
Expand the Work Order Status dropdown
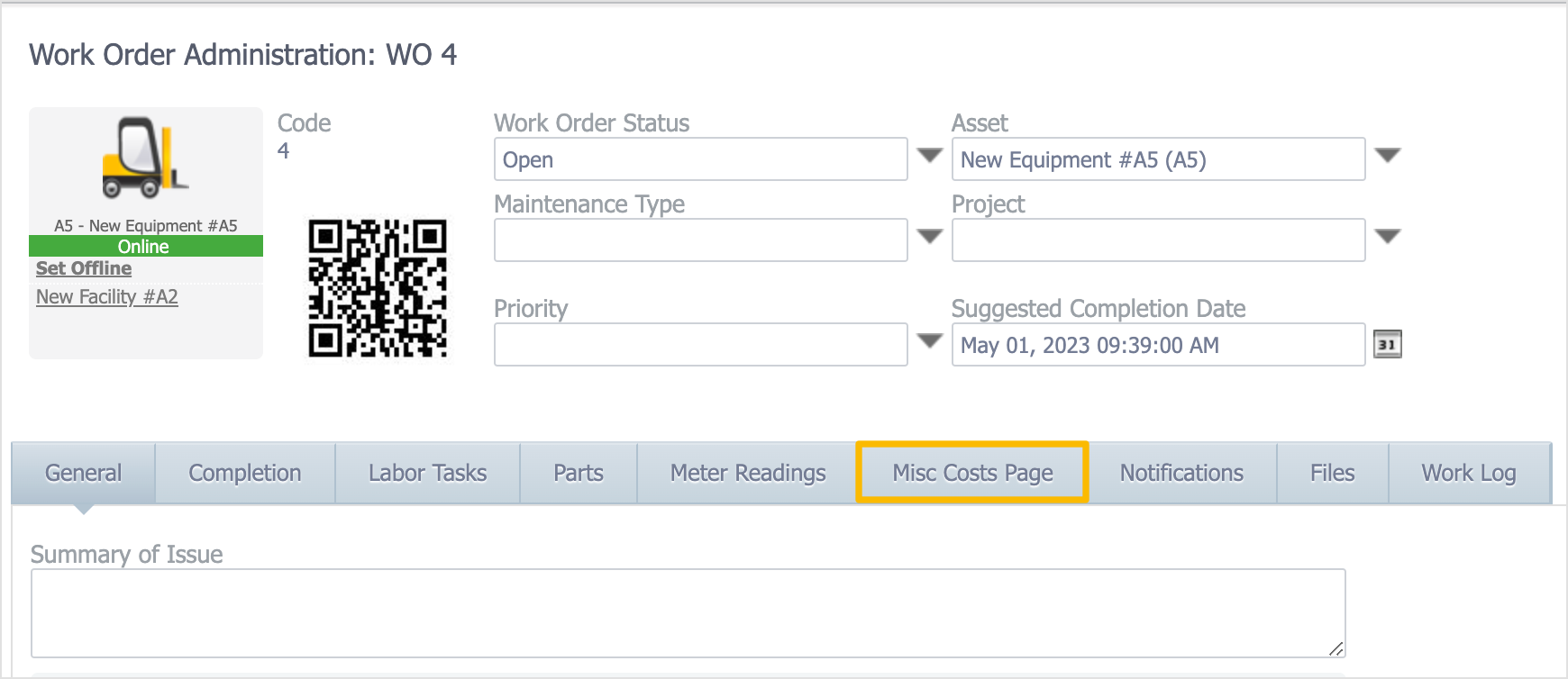(929, 155)
